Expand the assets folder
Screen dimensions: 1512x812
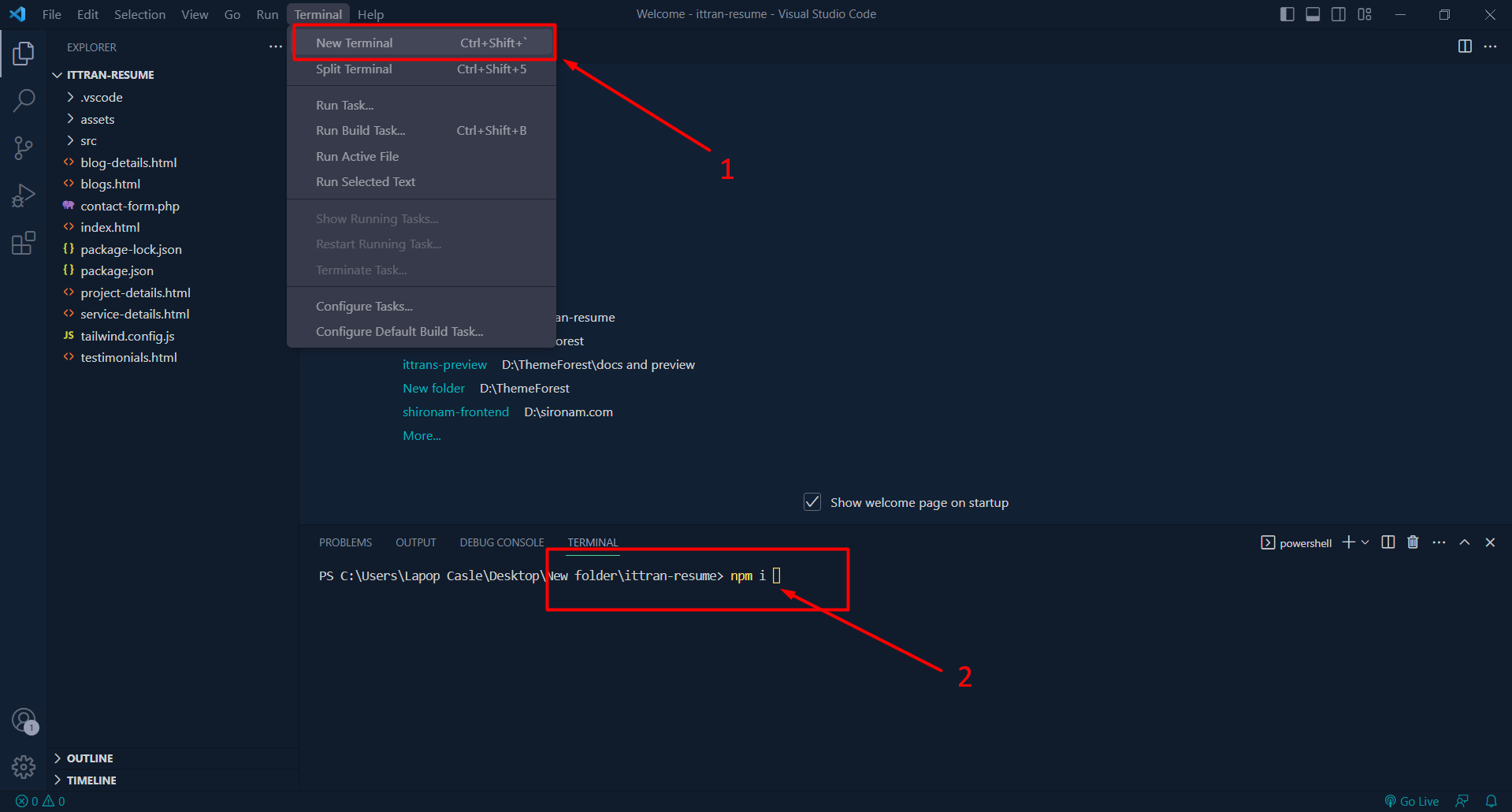point(98,120)
